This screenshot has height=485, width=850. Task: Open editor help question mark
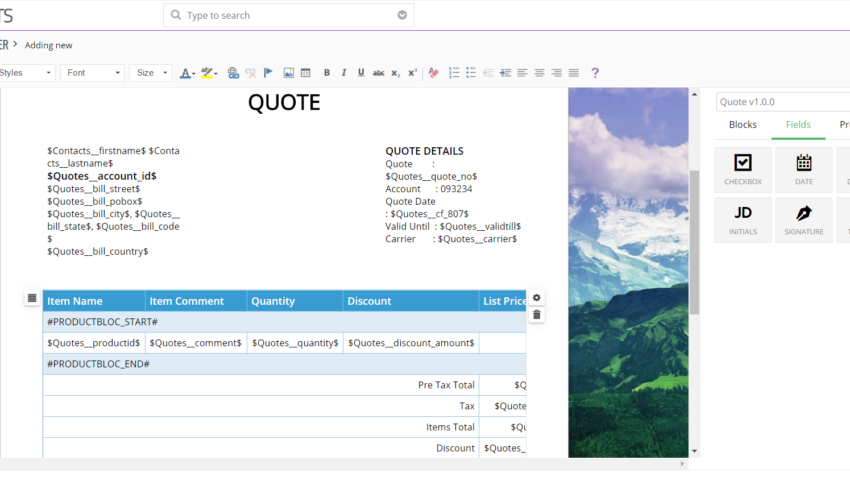coord(595,73)
